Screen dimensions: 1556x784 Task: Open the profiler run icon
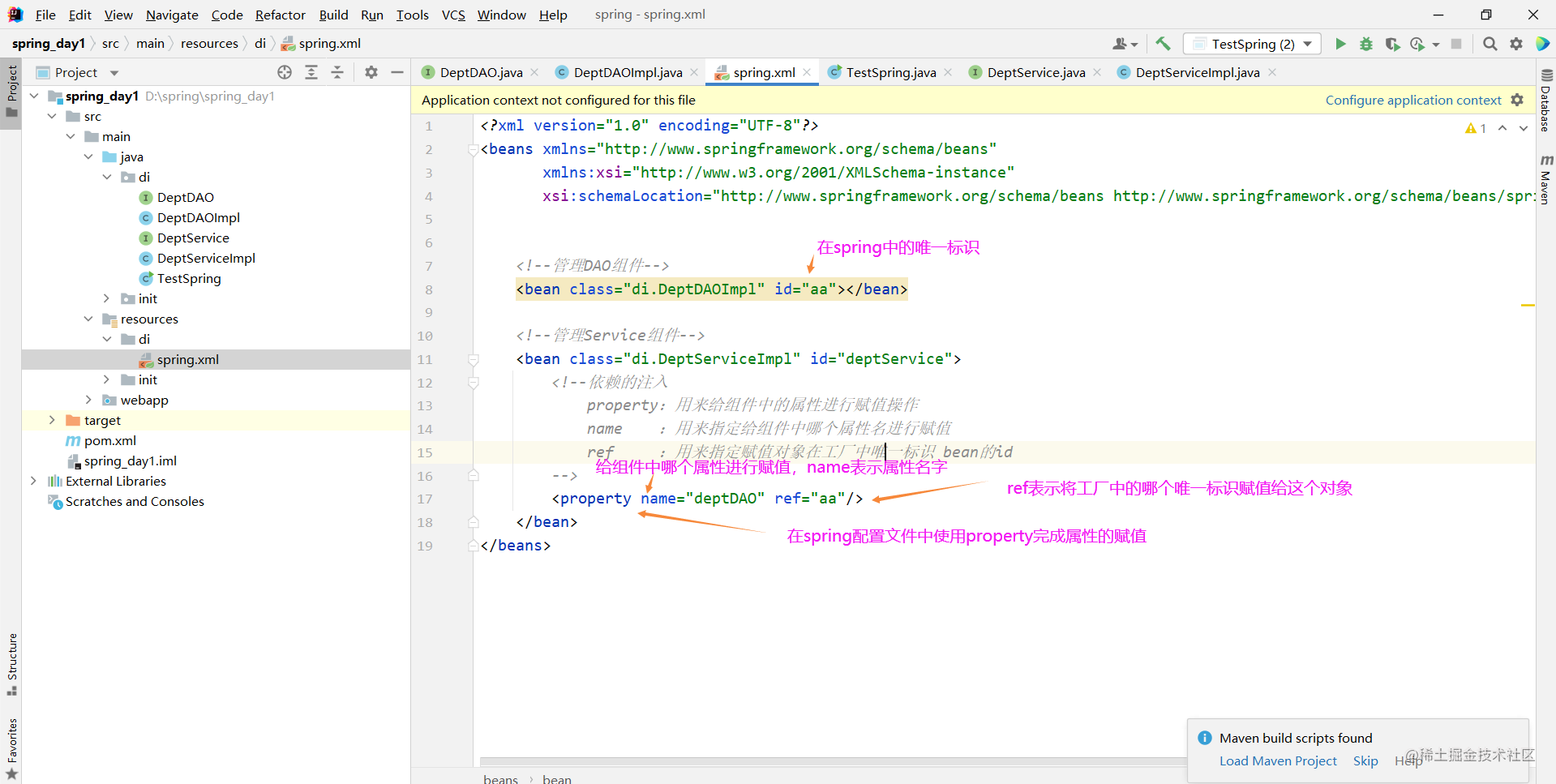tap(1417, 44)
